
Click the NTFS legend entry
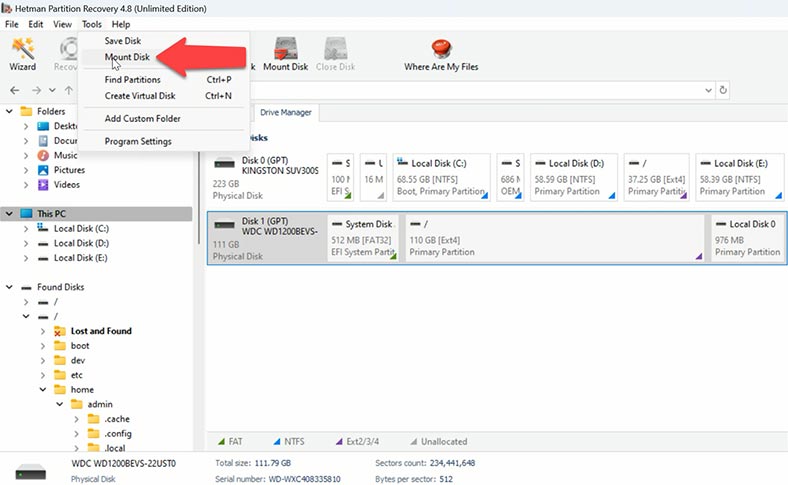[x=289, y=442]
